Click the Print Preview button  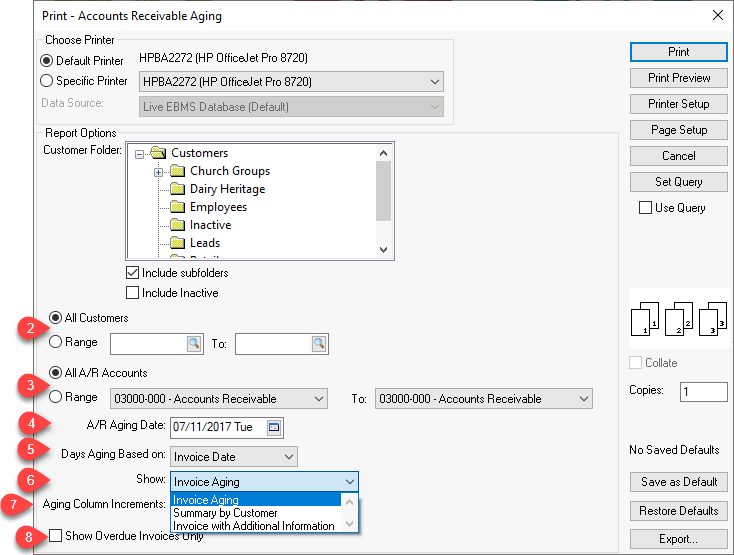678,78
